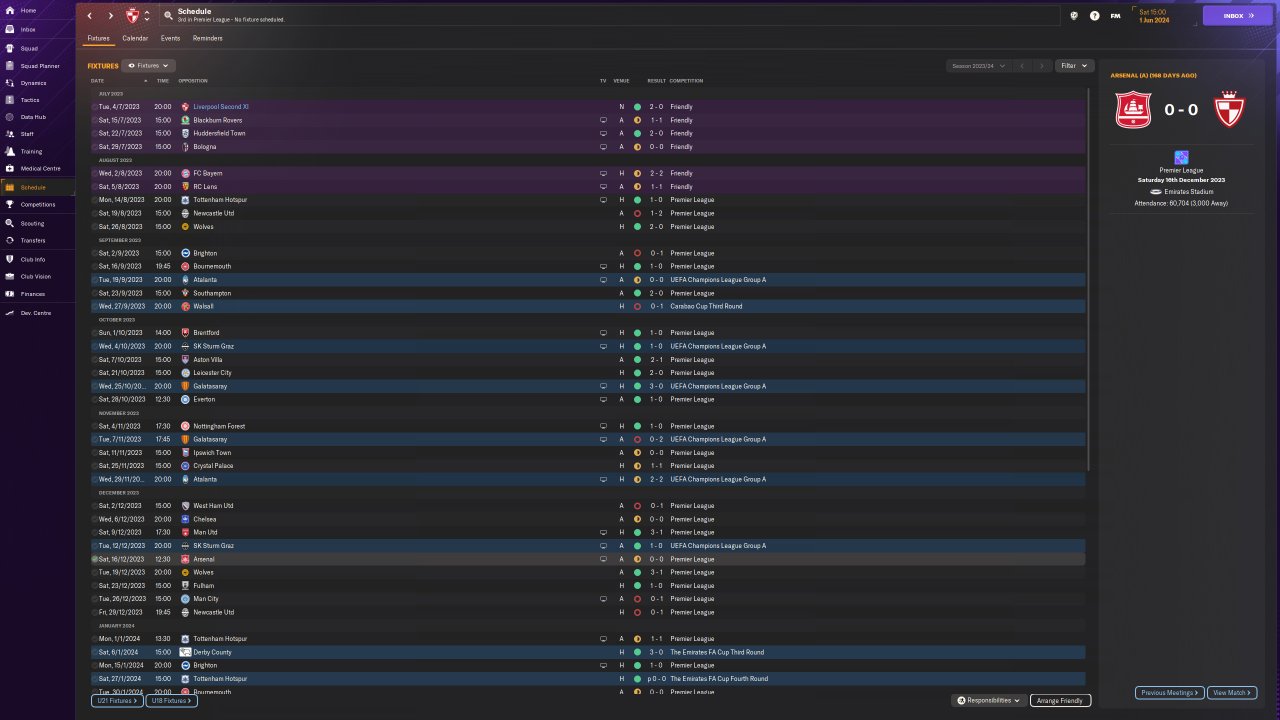Open Schedule in the sidebar menu

tap(37, 187)
